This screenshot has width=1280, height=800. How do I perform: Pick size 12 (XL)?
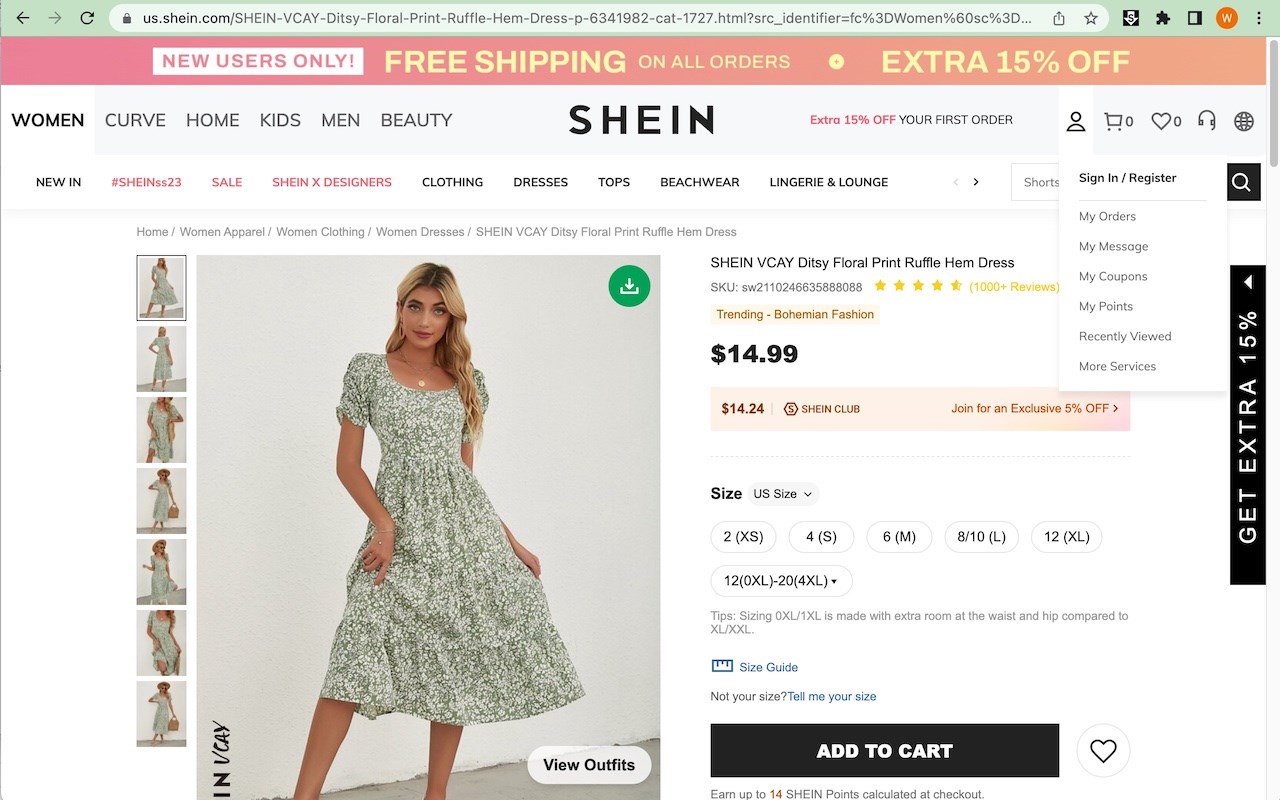click(x=1066, y=537)
